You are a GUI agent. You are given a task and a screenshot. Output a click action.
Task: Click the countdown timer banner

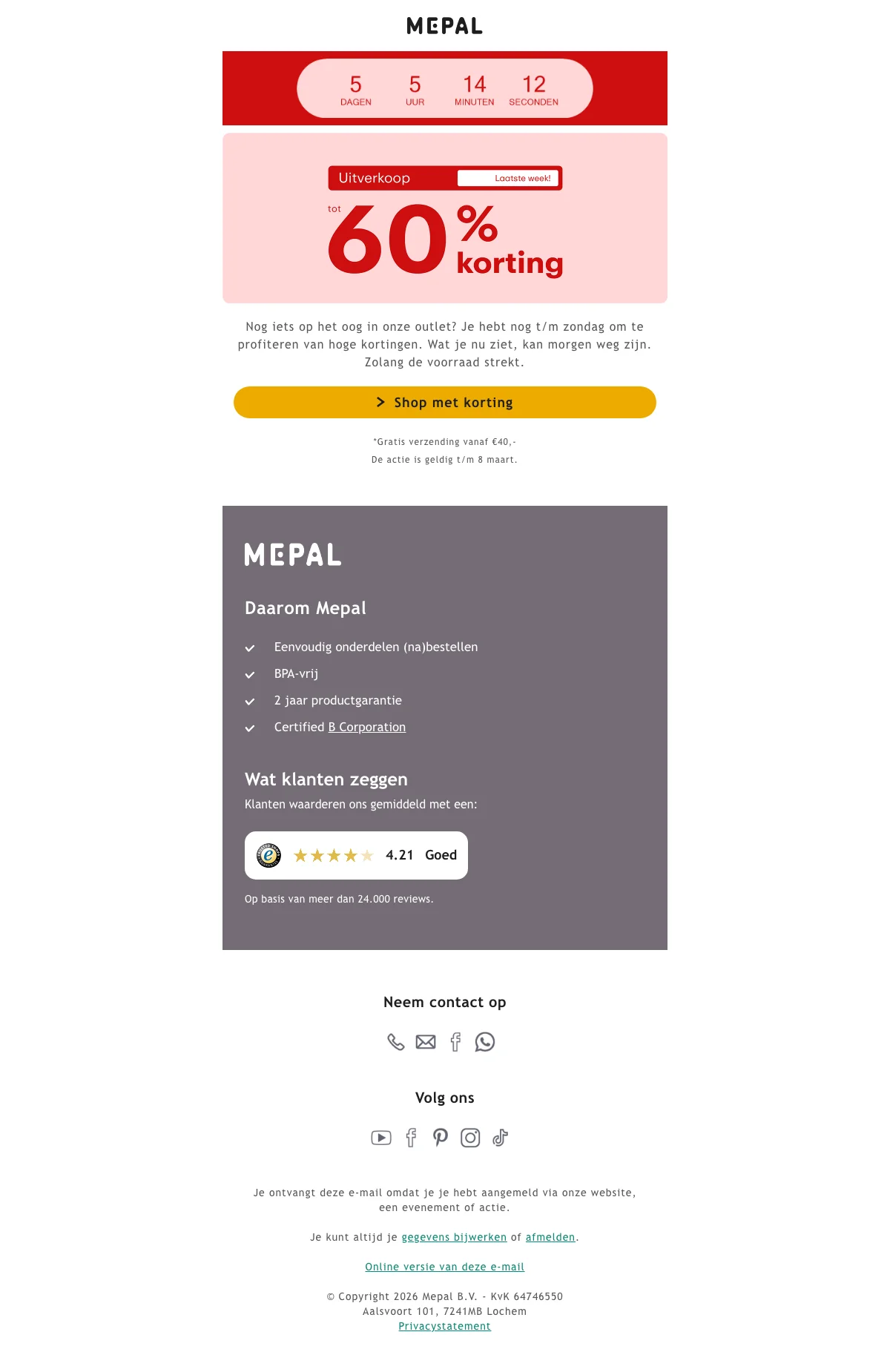(x=445, y=88)
